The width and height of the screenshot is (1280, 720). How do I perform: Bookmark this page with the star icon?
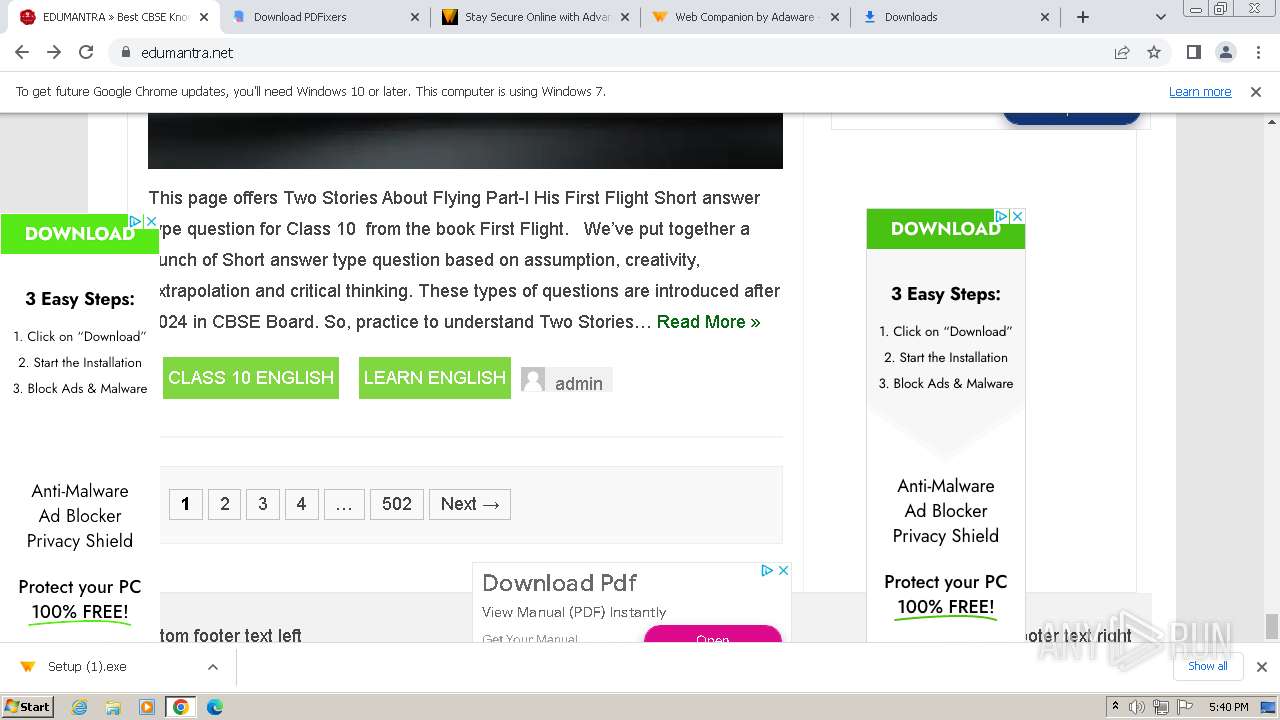(1154, 52)
